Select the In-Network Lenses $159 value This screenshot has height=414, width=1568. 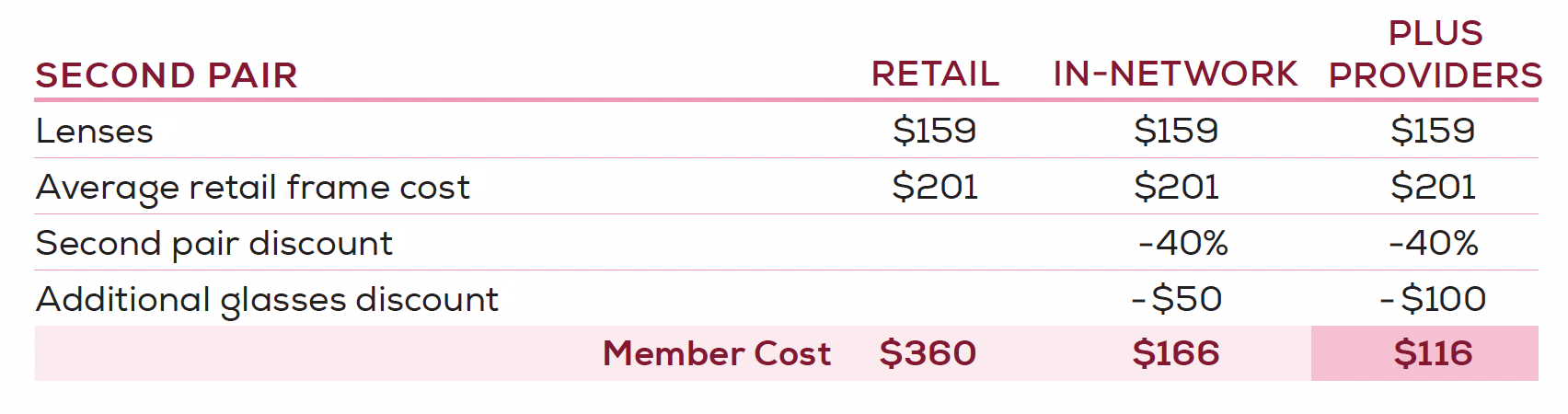coord(1176,131)
